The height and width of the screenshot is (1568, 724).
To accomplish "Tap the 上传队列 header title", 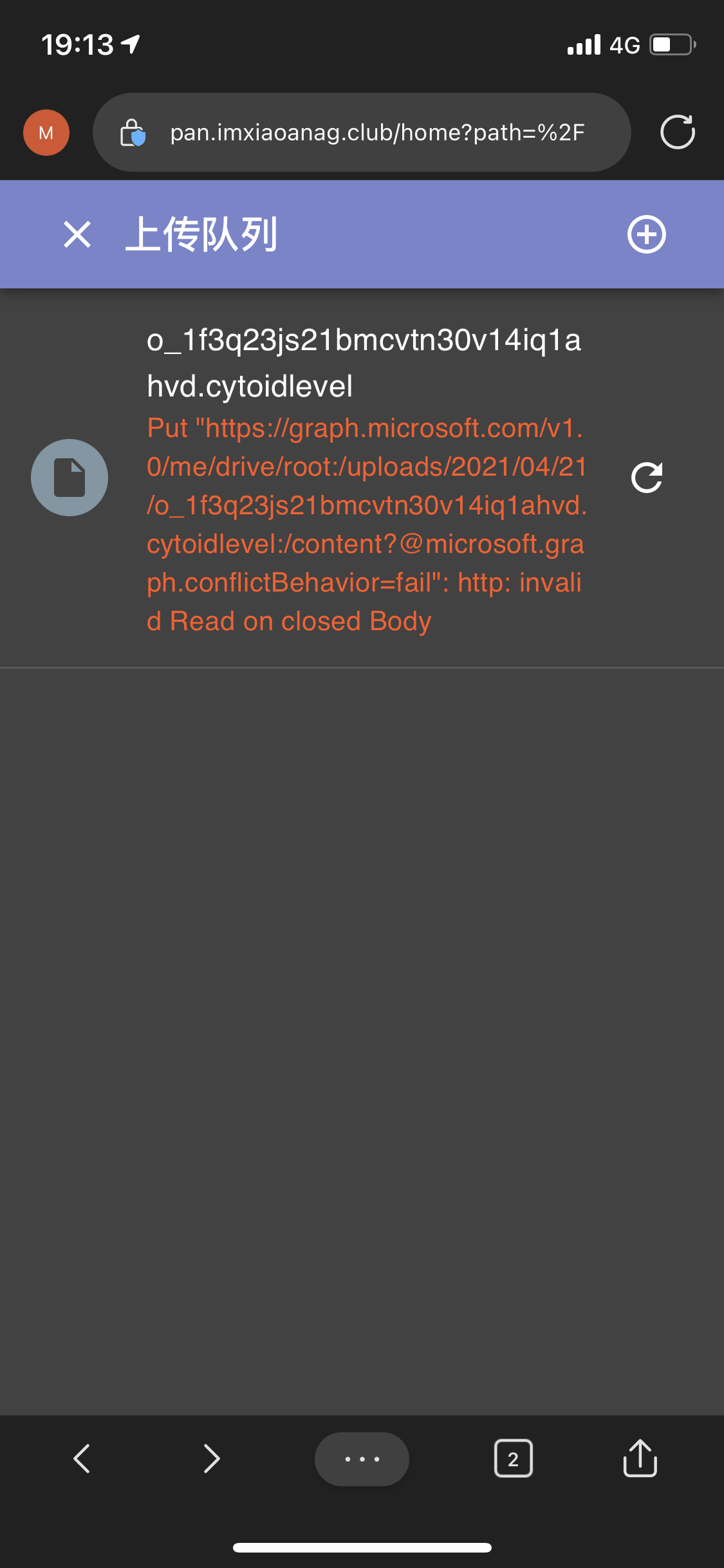I will (201, 234).
